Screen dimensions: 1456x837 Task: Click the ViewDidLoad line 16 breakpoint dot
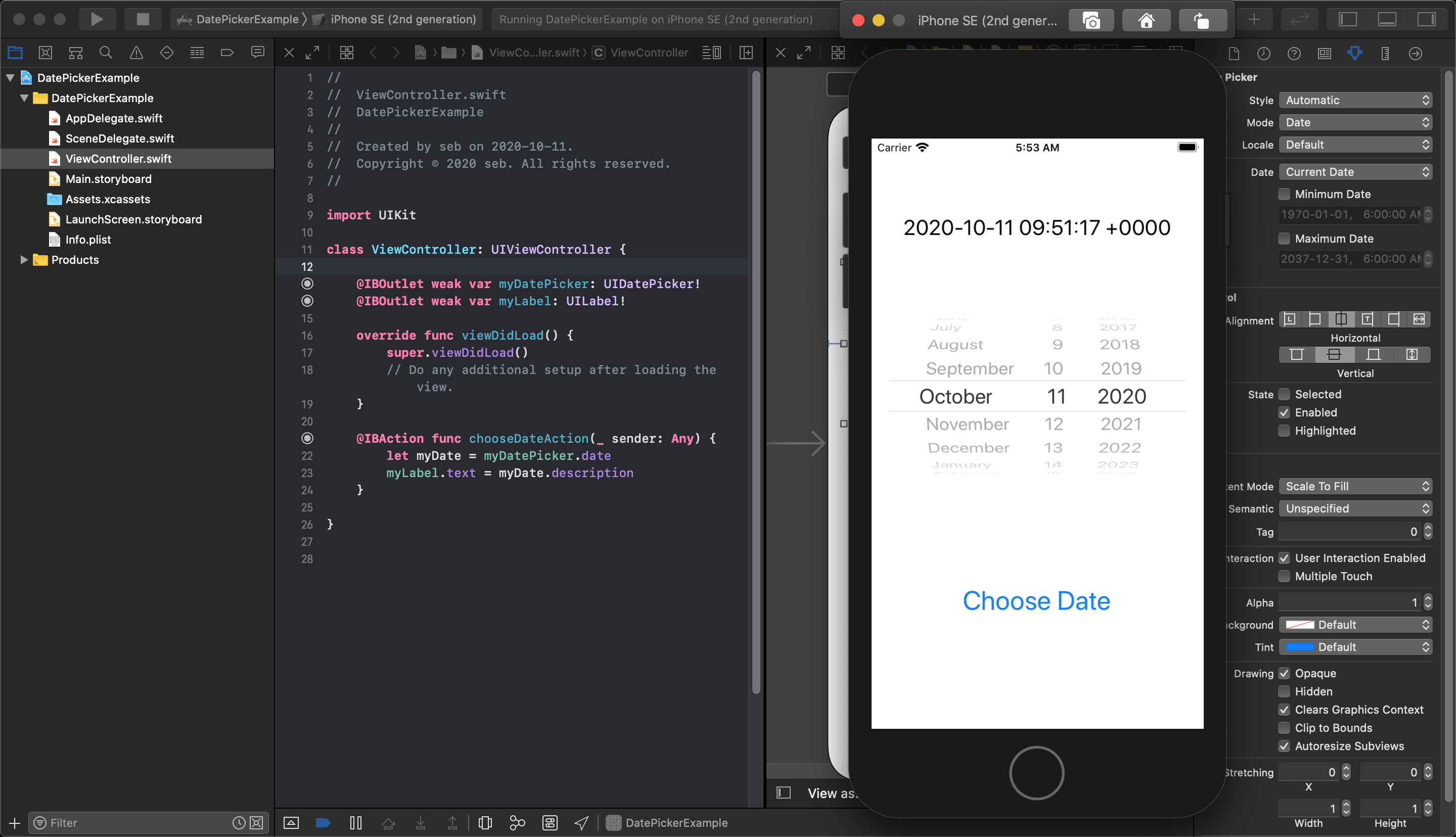click(307, 335)
